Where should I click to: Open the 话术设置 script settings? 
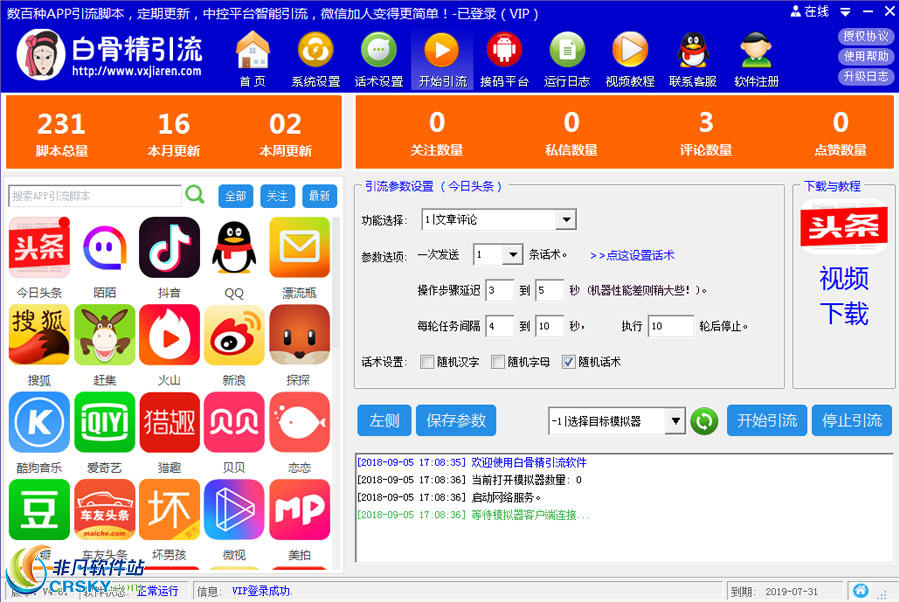[x=380, y=57]
